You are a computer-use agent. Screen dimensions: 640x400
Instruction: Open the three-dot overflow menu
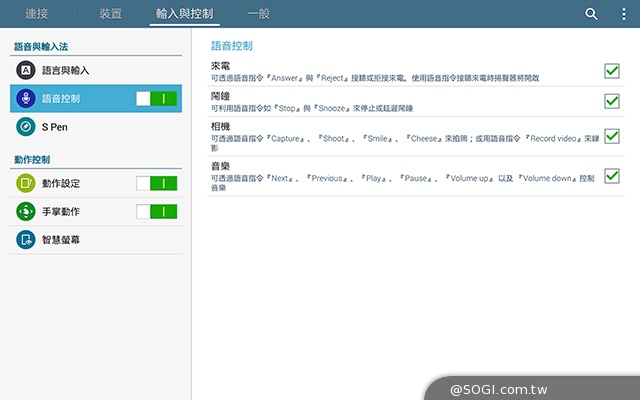pos(623,14)
